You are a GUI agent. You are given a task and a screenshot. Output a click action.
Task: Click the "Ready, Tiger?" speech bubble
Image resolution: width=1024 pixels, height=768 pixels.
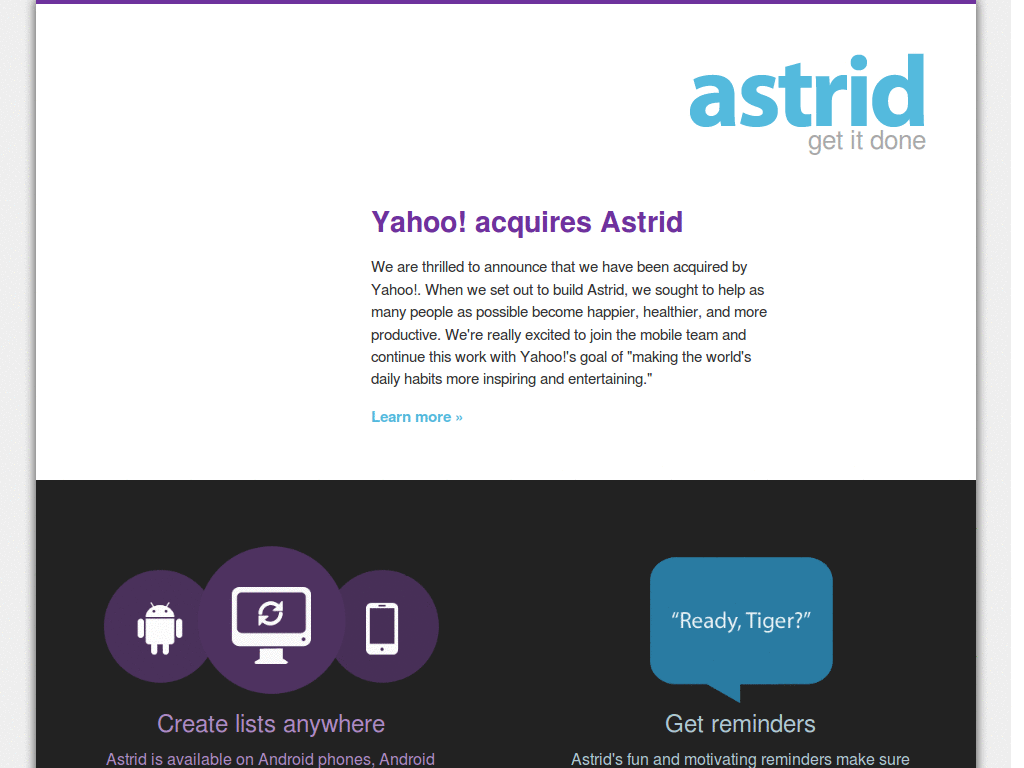click(741, 629)
